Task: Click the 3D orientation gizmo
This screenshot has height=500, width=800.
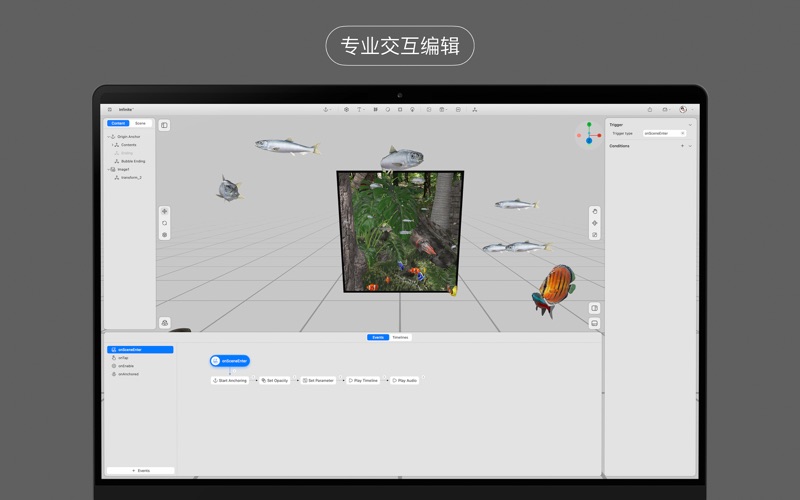Action: pyautogui.click(x=589, y=133)
